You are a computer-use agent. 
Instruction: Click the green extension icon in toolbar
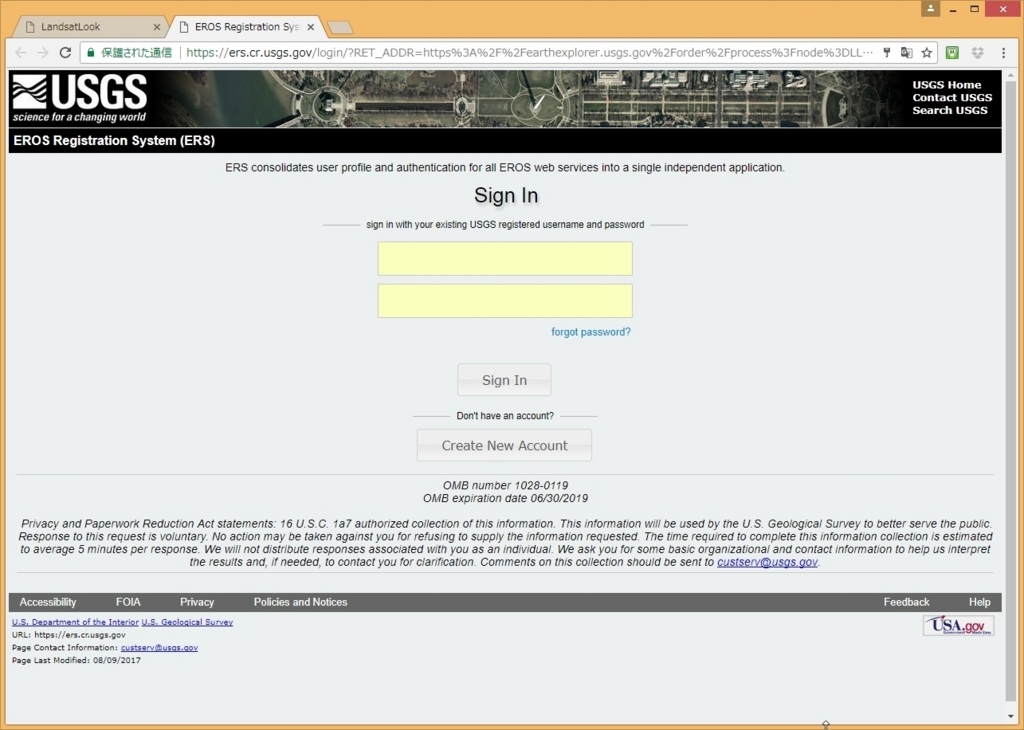[952, 53]
